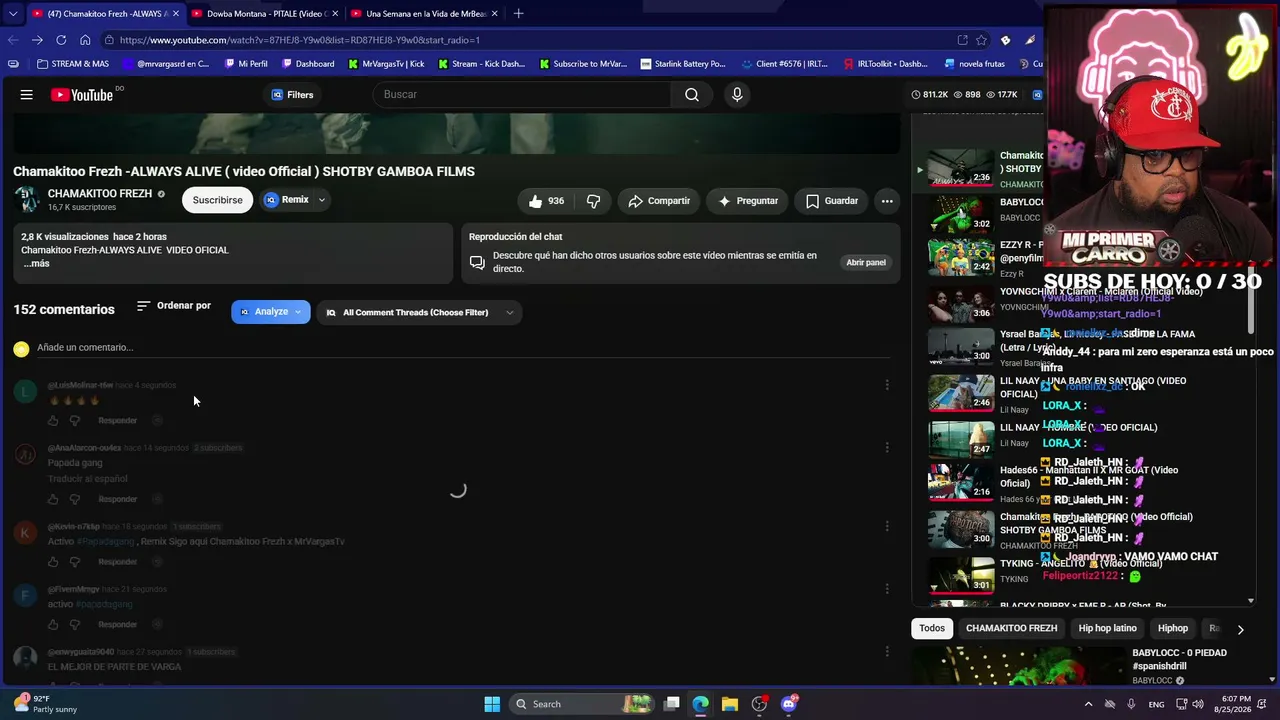Like the @Kevin comment about Remix
The image size is (1280, 720).
(53, 562)
